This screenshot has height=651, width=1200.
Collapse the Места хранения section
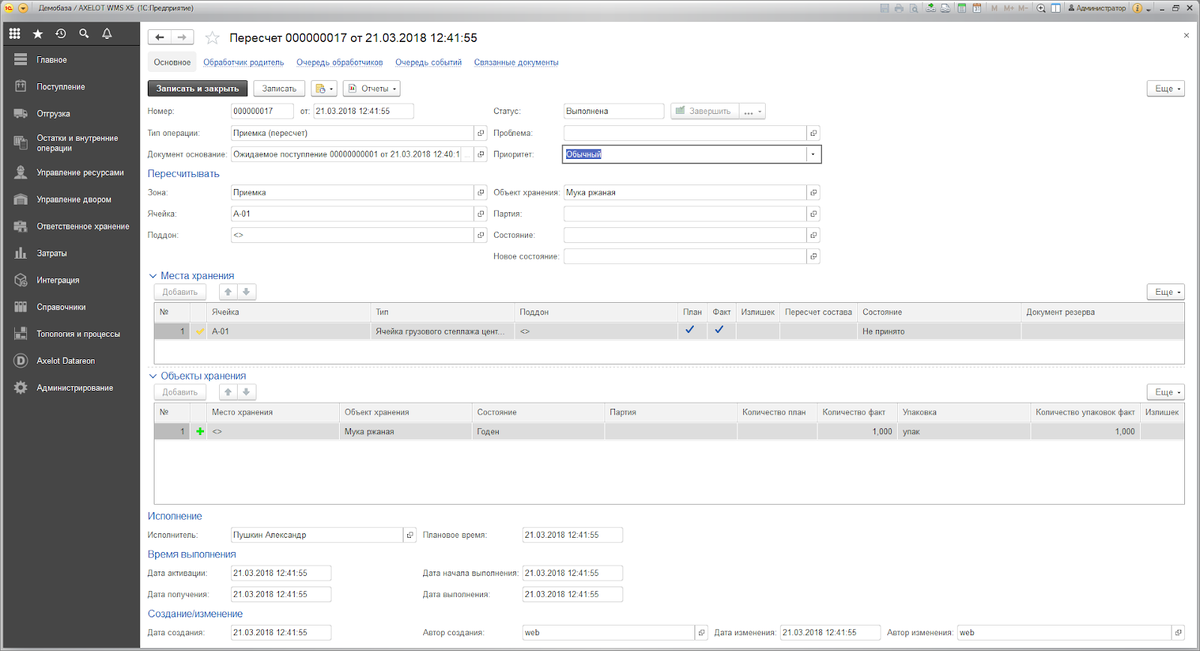(153, 275)
